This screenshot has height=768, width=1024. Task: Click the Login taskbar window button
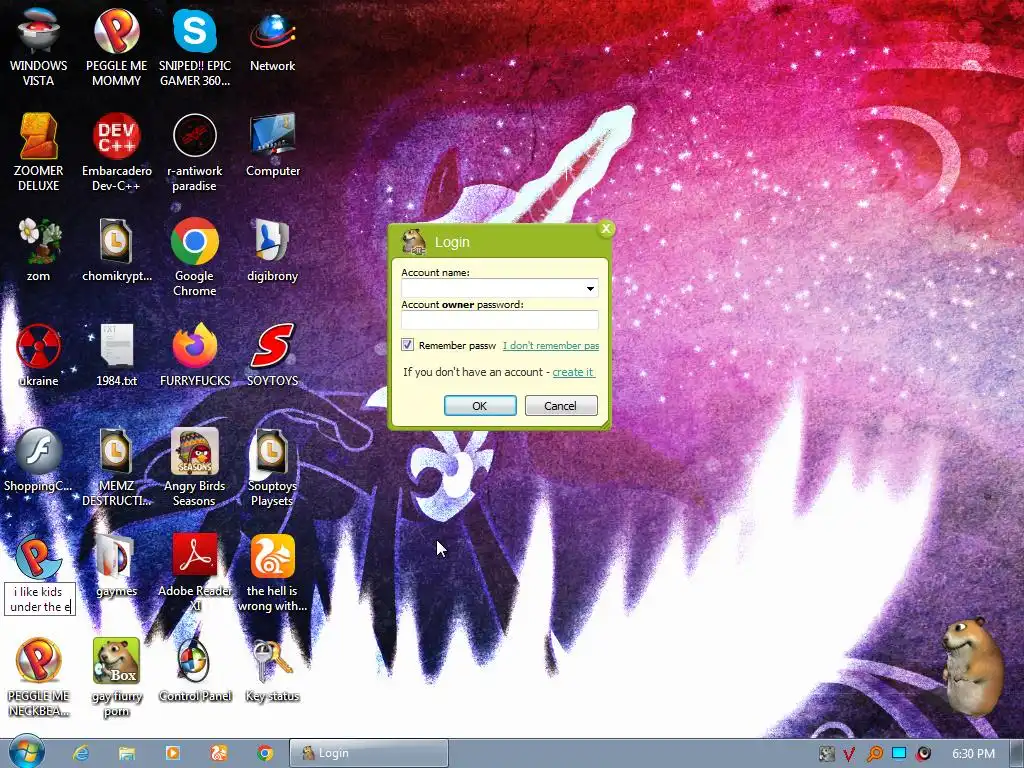click(x=369, y=753)
